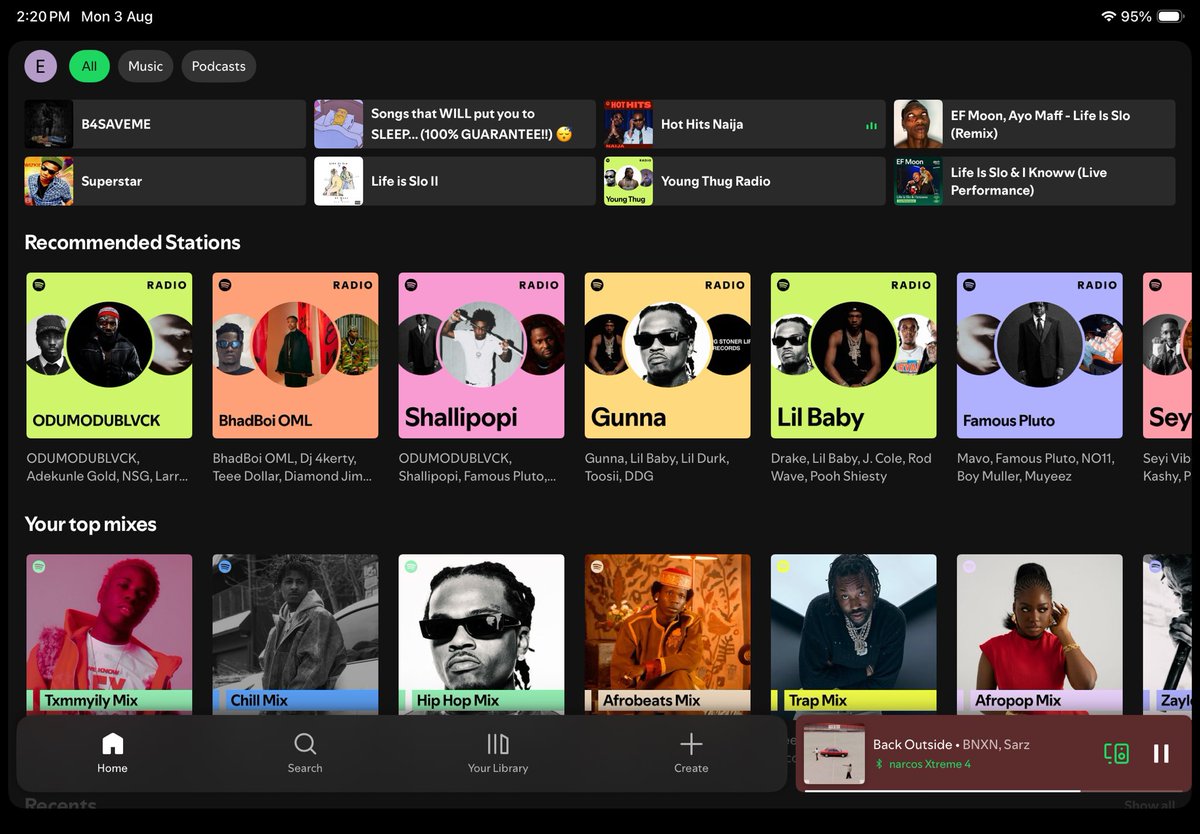This screenshot has width=1200, height=834.
Task: Click the Spotify logo on Txmmyily Mix cover
Action: 39,567
